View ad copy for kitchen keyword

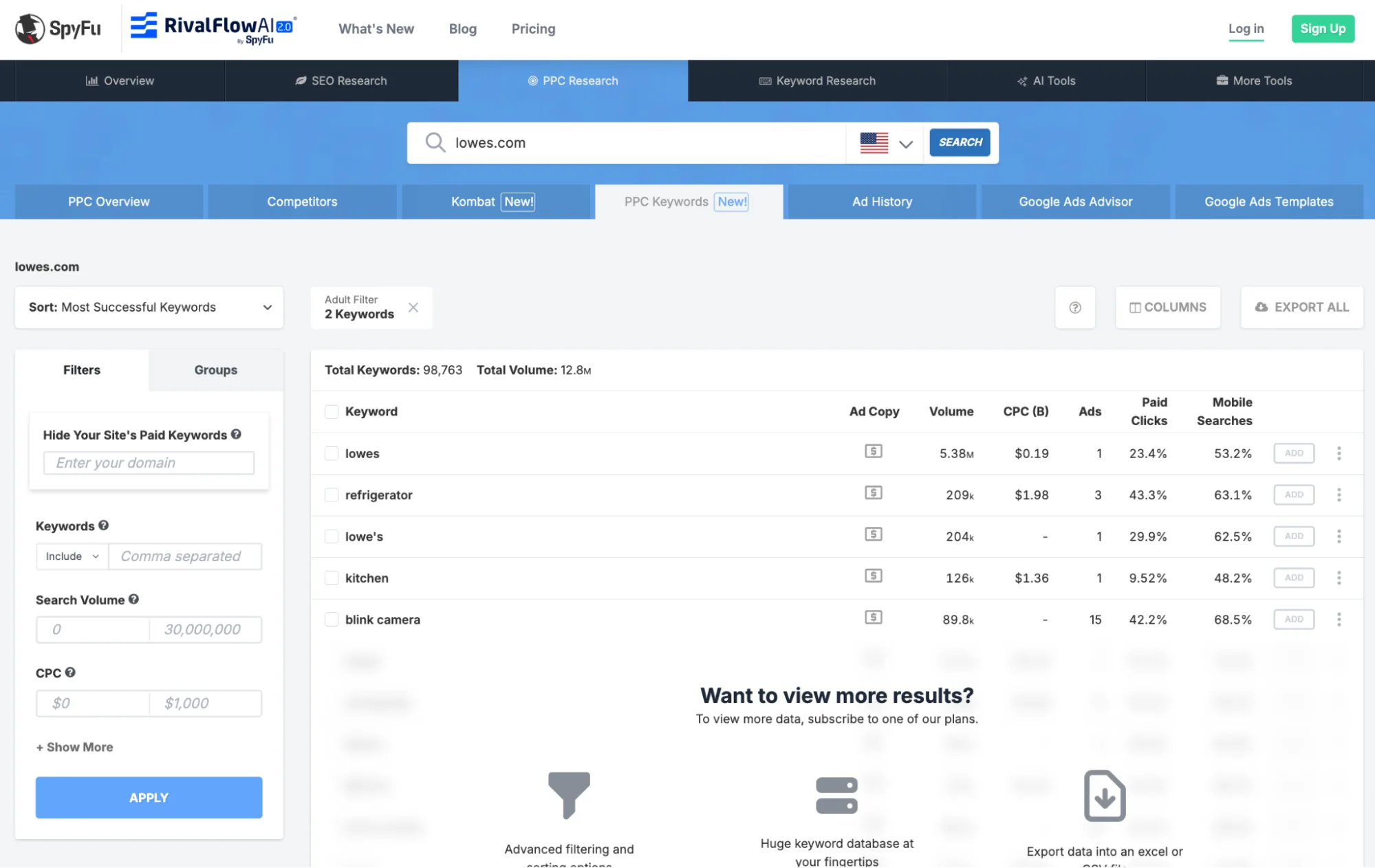[874, 576]
